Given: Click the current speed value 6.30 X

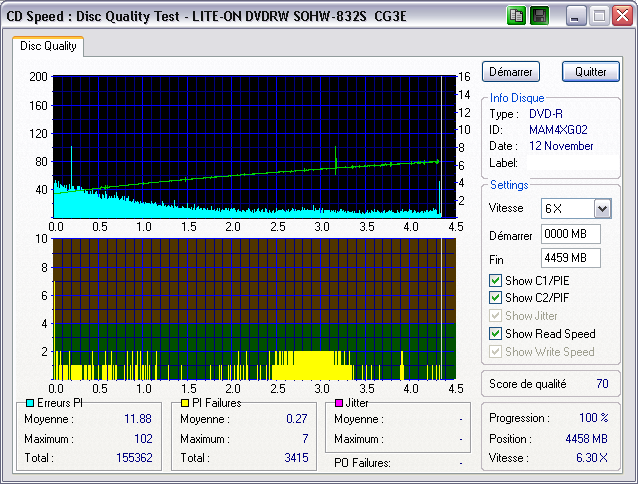Looking at the screenshot, I should click(x=592, y=458).
